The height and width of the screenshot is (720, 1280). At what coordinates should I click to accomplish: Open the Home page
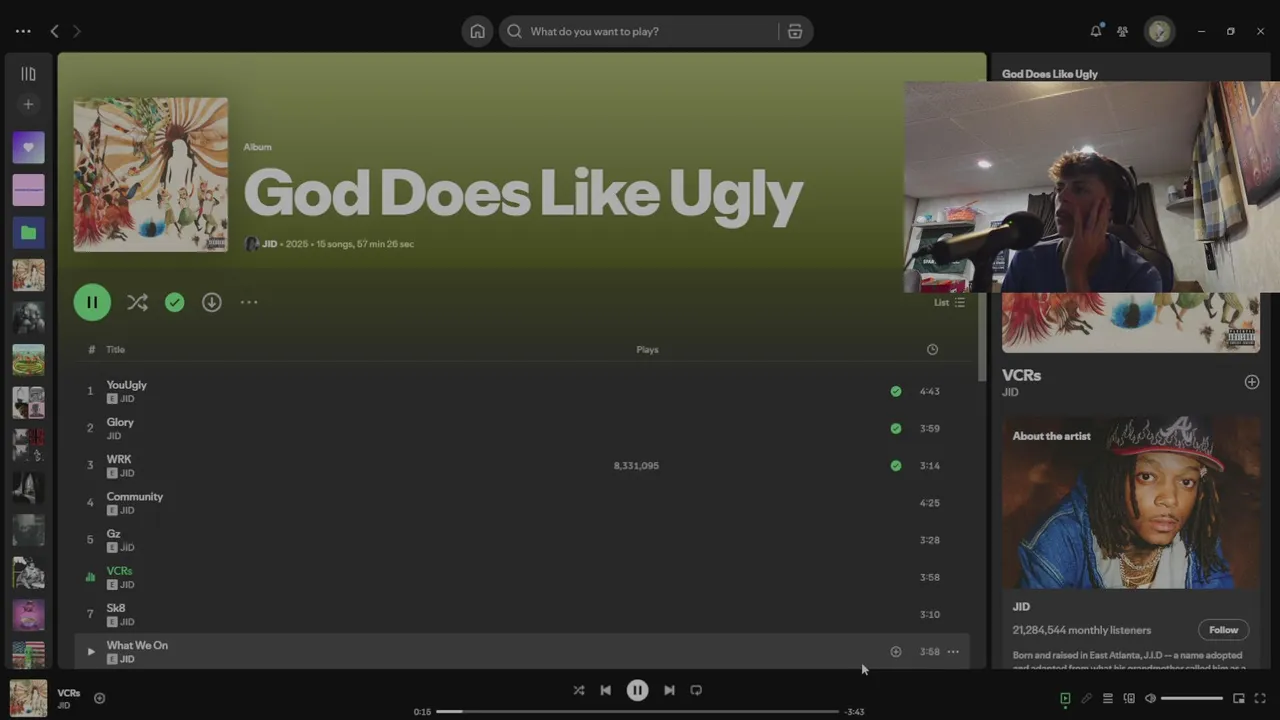coord(477,31)
